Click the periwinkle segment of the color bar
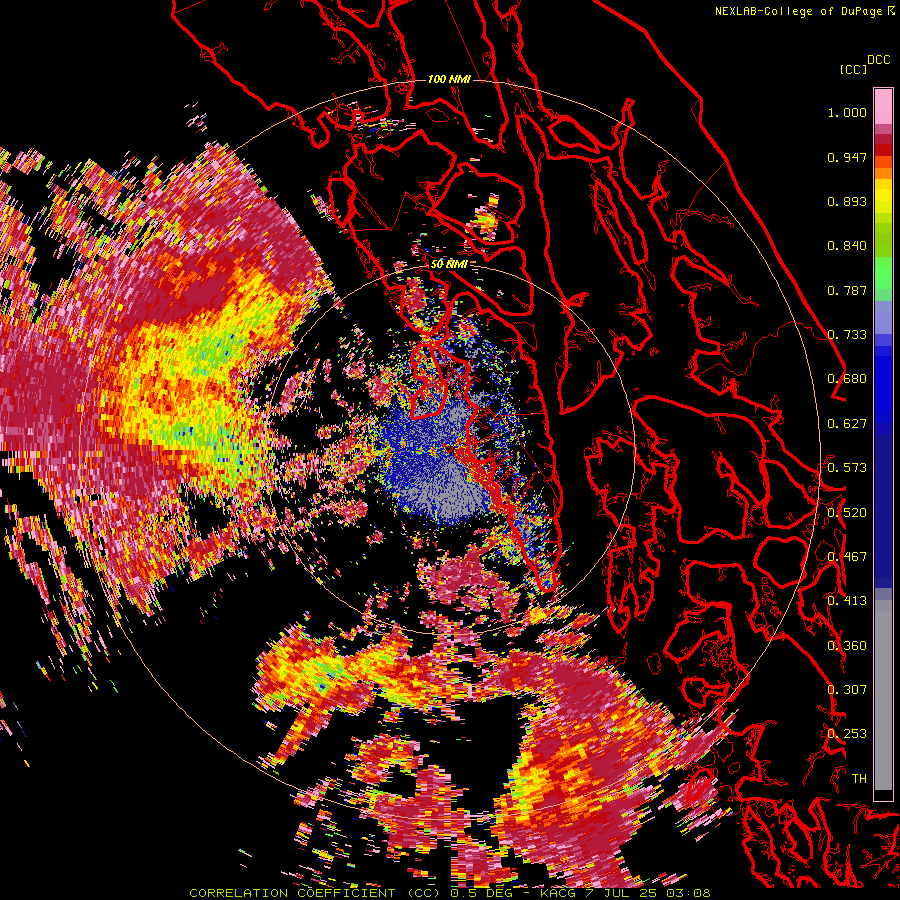This screenshot has height=900, width=900. click(x=883, y=318)
